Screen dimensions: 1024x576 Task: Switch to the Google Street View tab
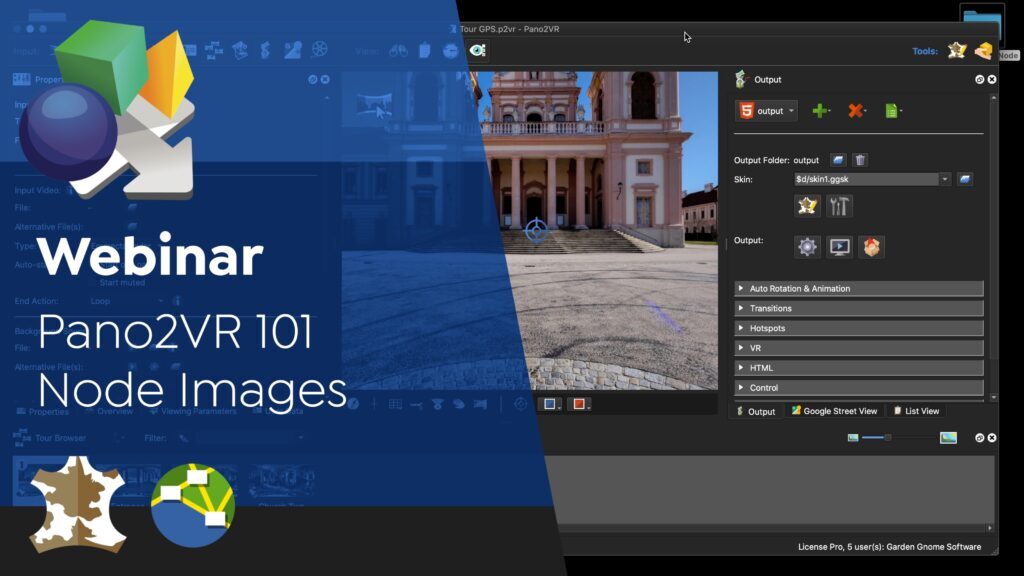pyautogui.click(x=834, y=411)
